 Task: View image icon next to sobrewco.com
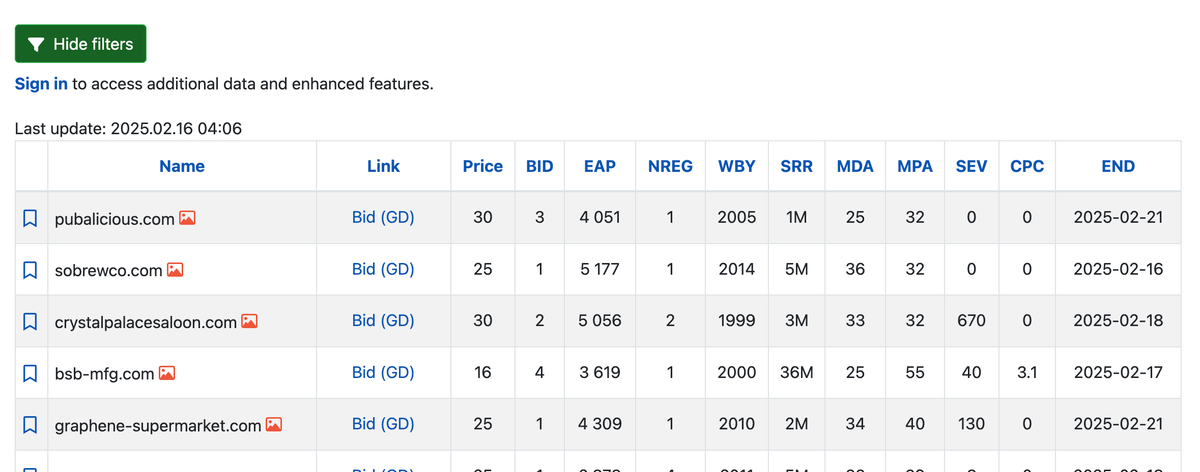click(175, 270)
